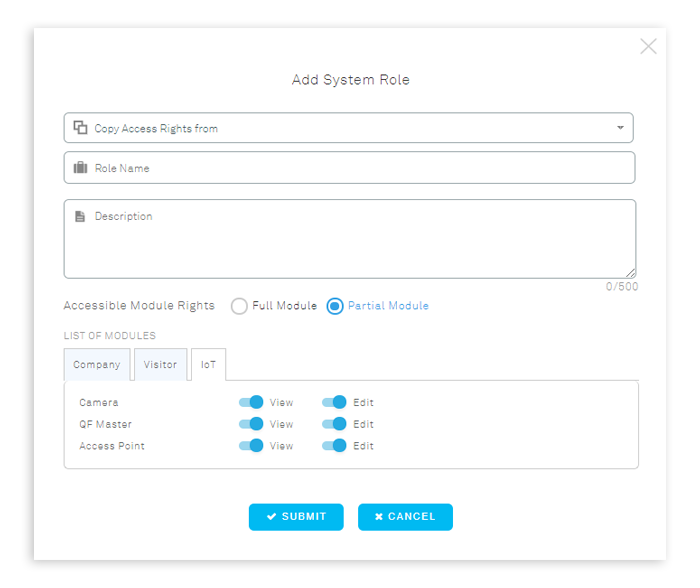Close the Add System Role dialog
Viewport: 700px width, 588px height.
tap(648, 46)
